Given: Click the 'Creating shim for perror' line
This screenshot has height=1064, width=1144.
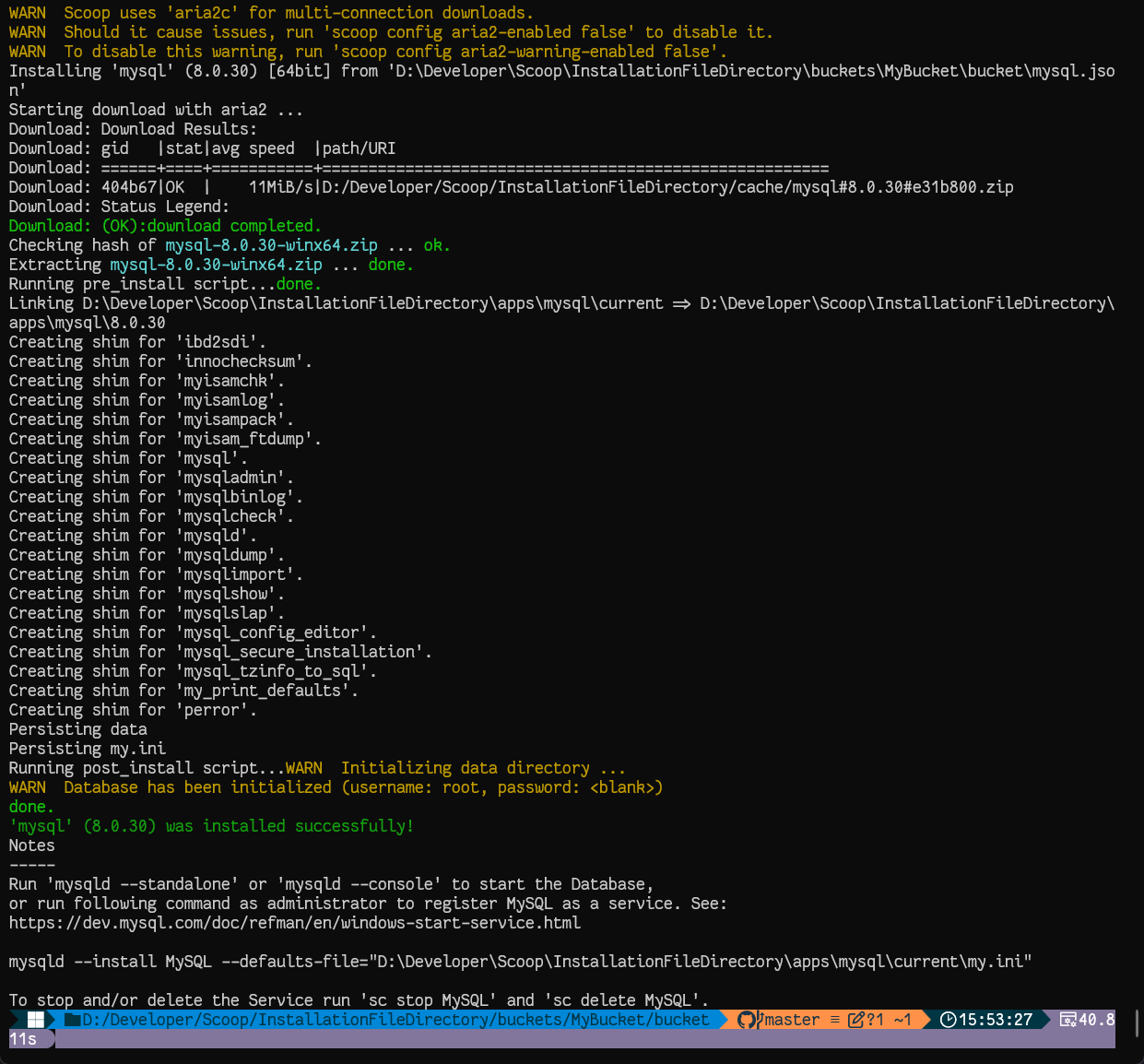Looking at the screenshot, I should [133, 709].
